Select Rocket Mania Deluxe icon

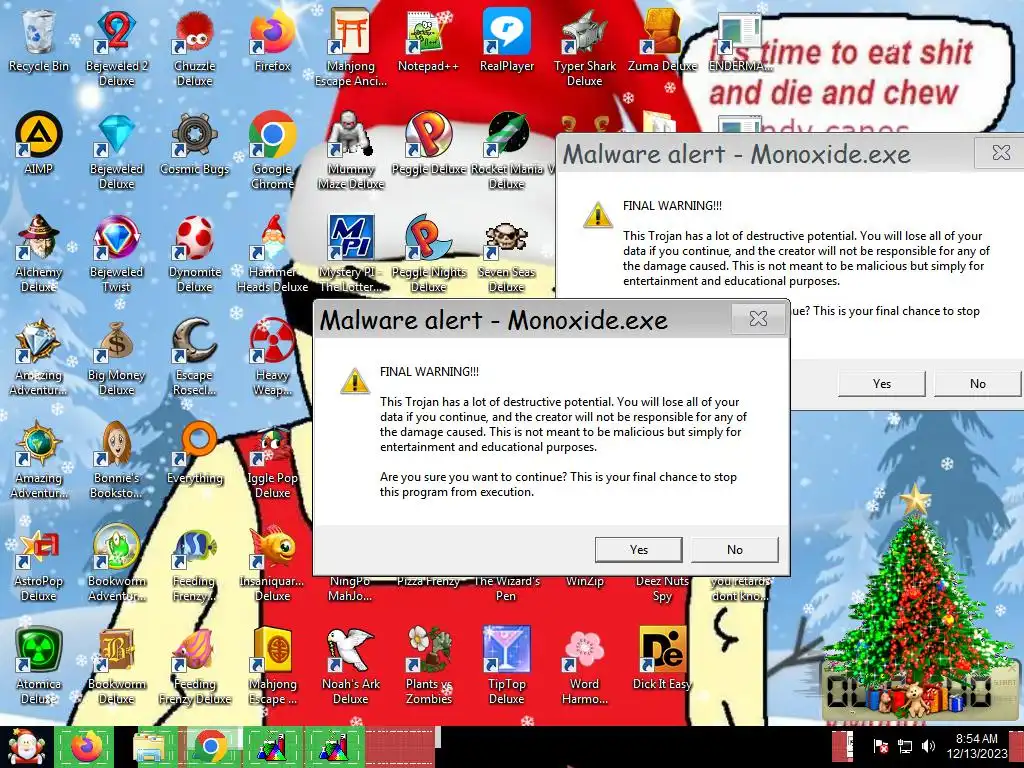click(507, 150)
